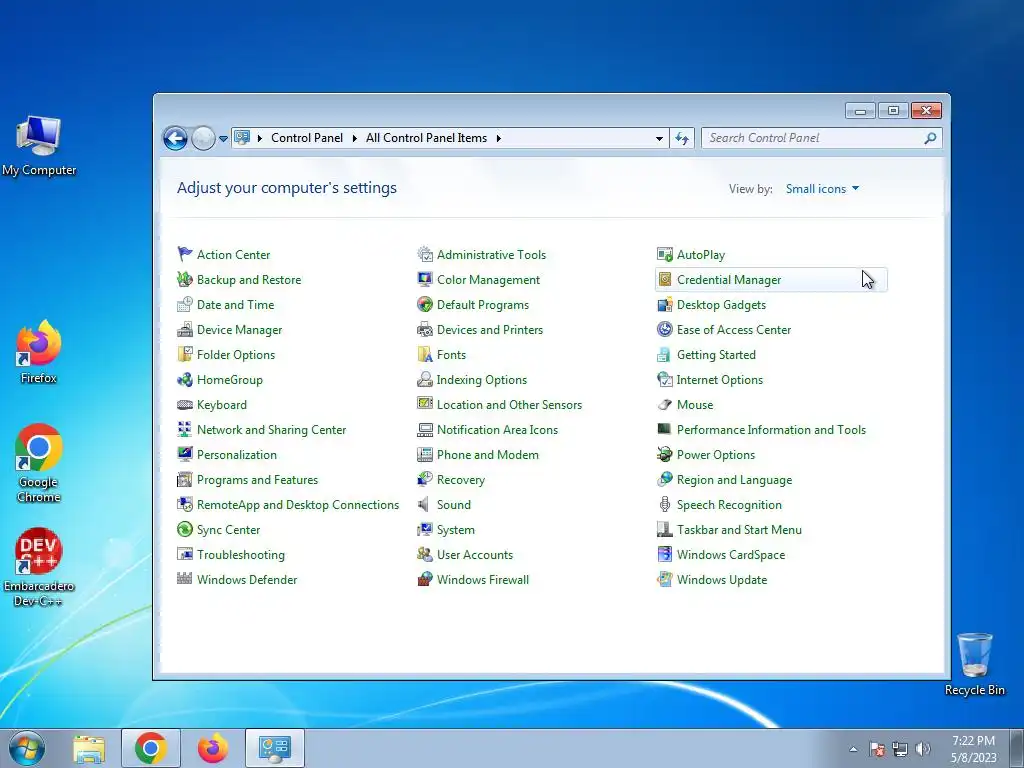
Task: Select the My Computer desktop icon
Action: 39,146
